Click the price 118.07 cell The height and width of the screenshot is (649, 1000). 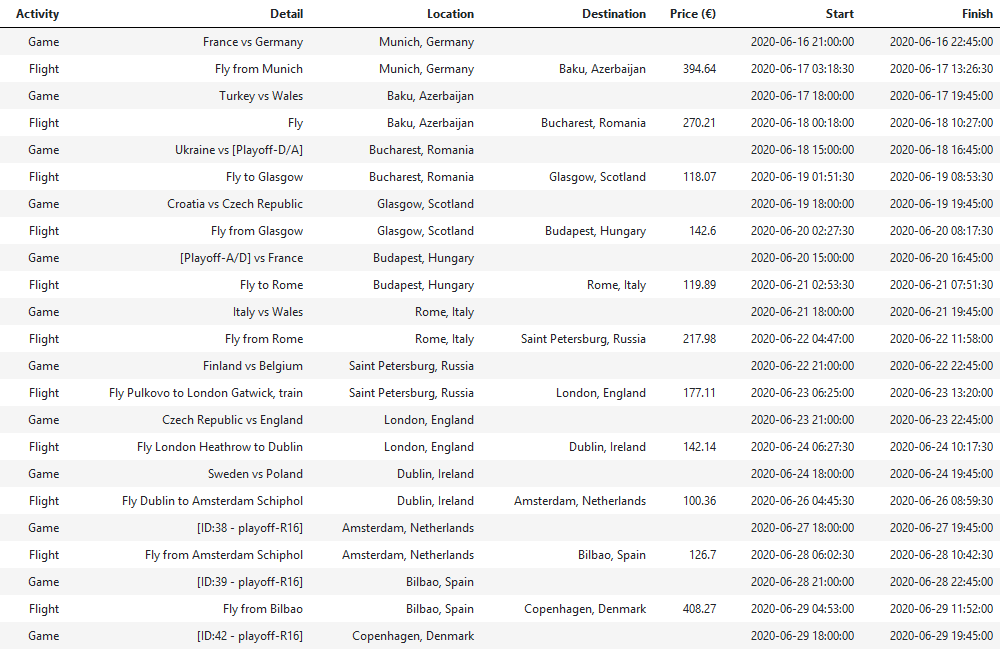tap(699, 177)
